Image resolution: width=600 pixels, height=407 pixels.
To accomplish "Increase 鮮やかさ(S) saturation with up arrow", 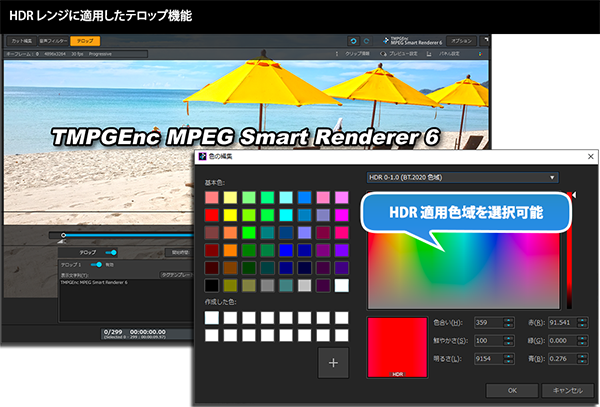I will (508, 338).
